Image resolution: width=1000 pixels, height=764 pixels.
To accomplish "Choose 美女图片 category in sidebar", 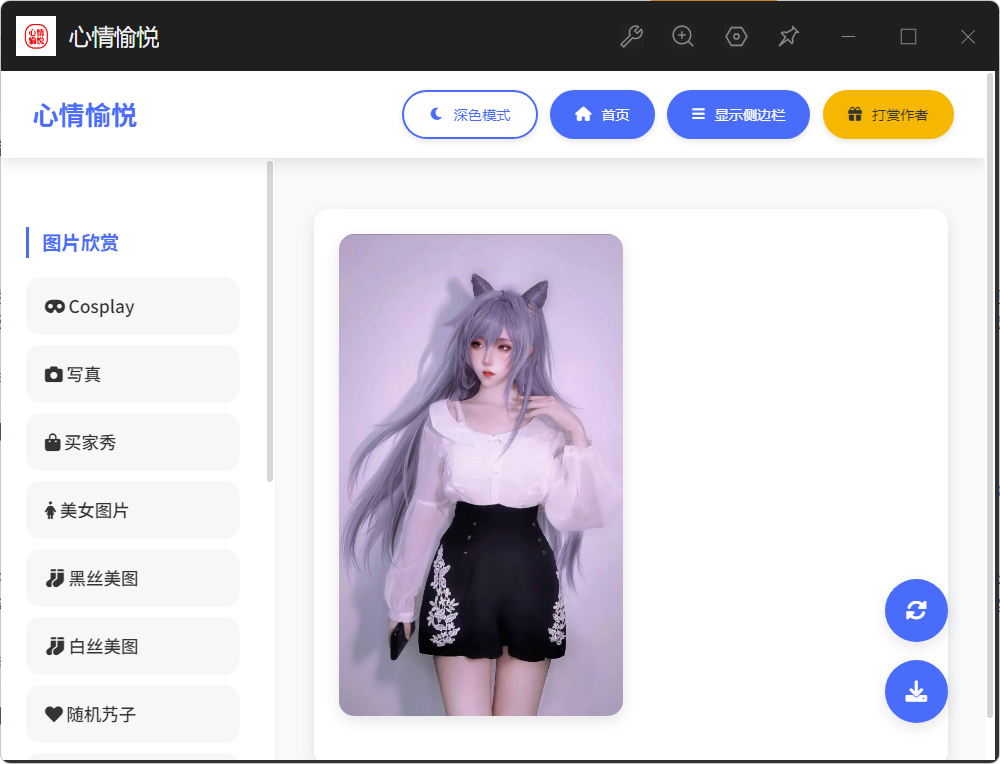I will (133, 510).
